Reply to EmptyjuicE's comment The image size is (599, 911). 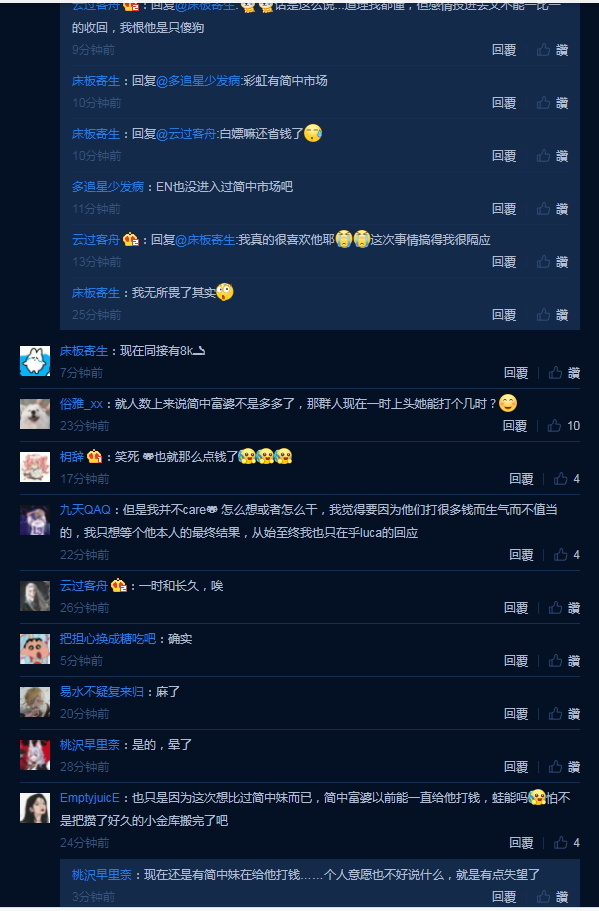(x=521, y=842)
